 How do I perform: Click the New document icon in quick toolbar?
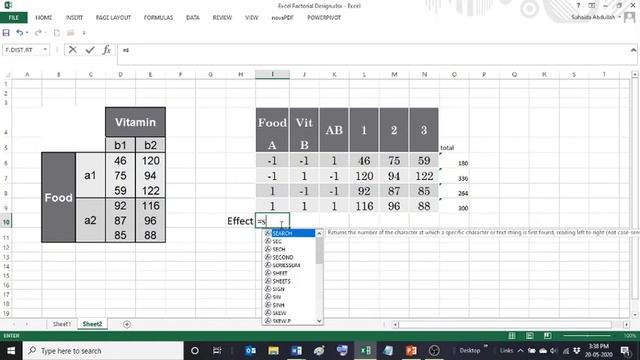click(x=57, y=33)
